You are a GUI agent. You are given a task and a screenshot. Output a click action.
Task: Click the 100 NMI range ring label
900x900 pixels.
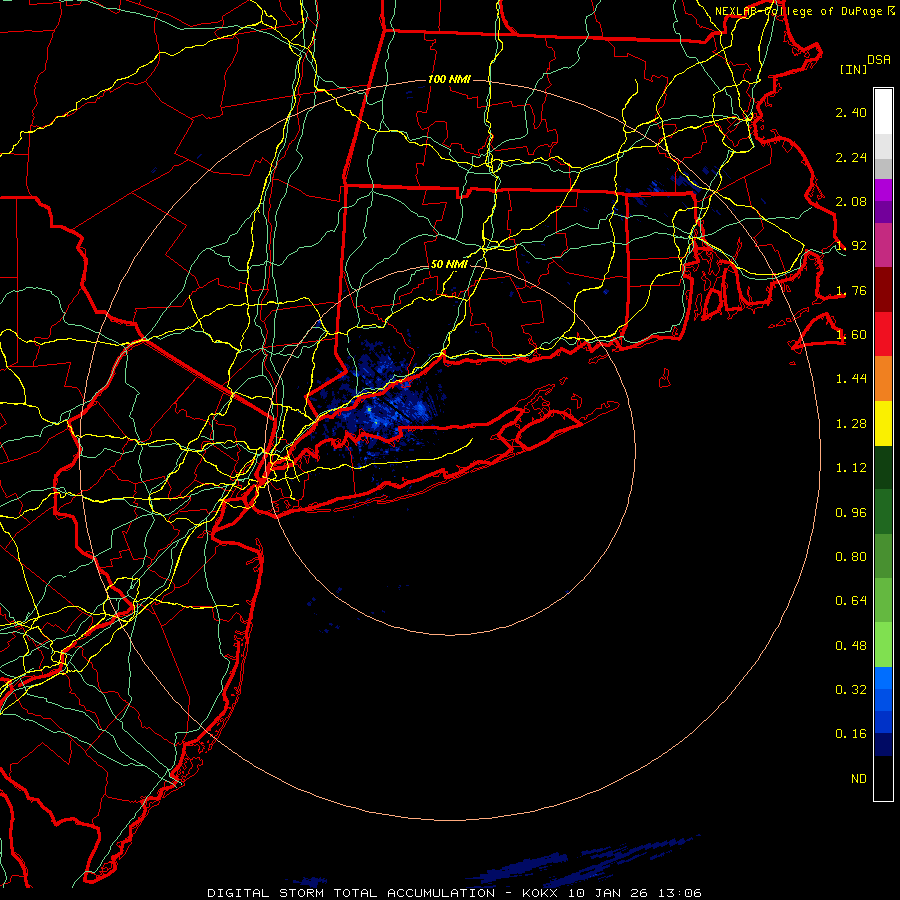coord(449,79)
